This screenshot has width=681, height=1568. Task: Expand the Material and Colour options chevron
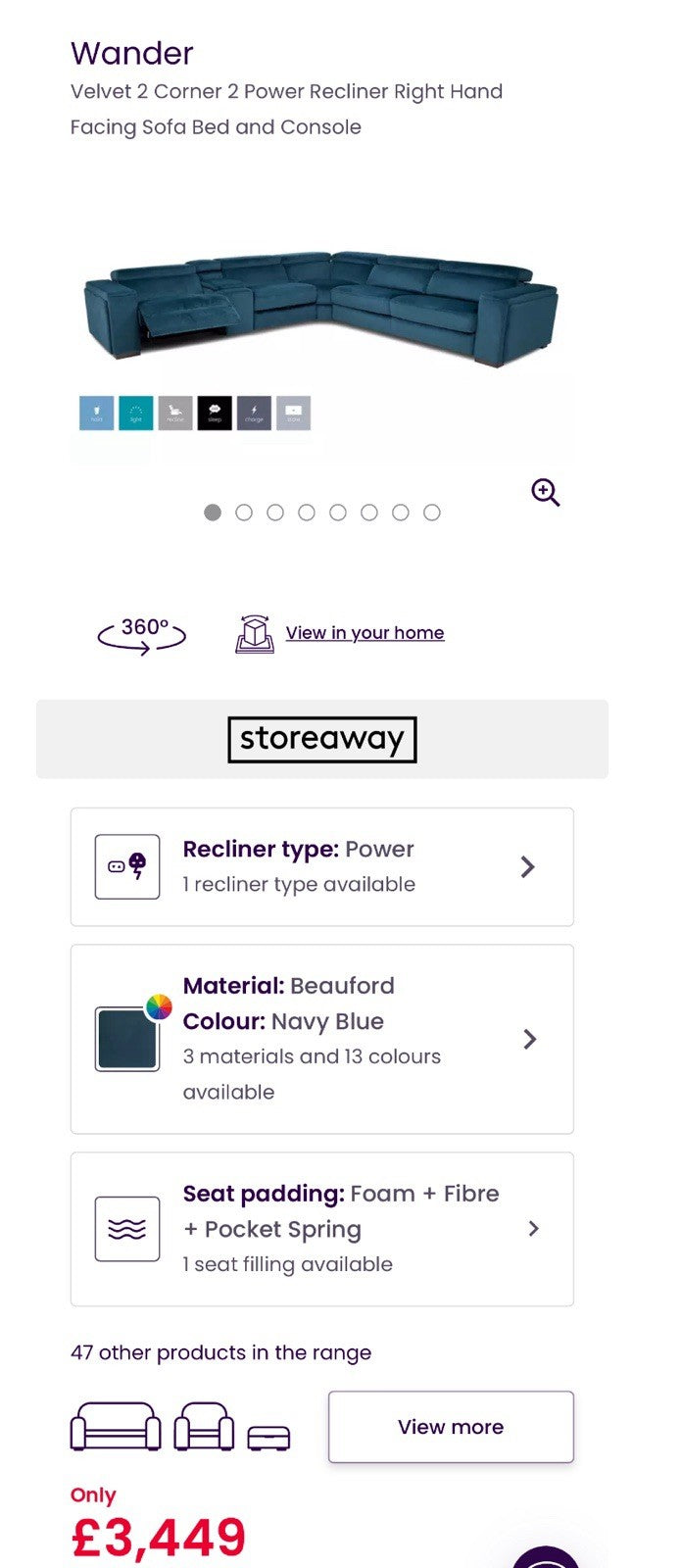(x=530, y=1039)
